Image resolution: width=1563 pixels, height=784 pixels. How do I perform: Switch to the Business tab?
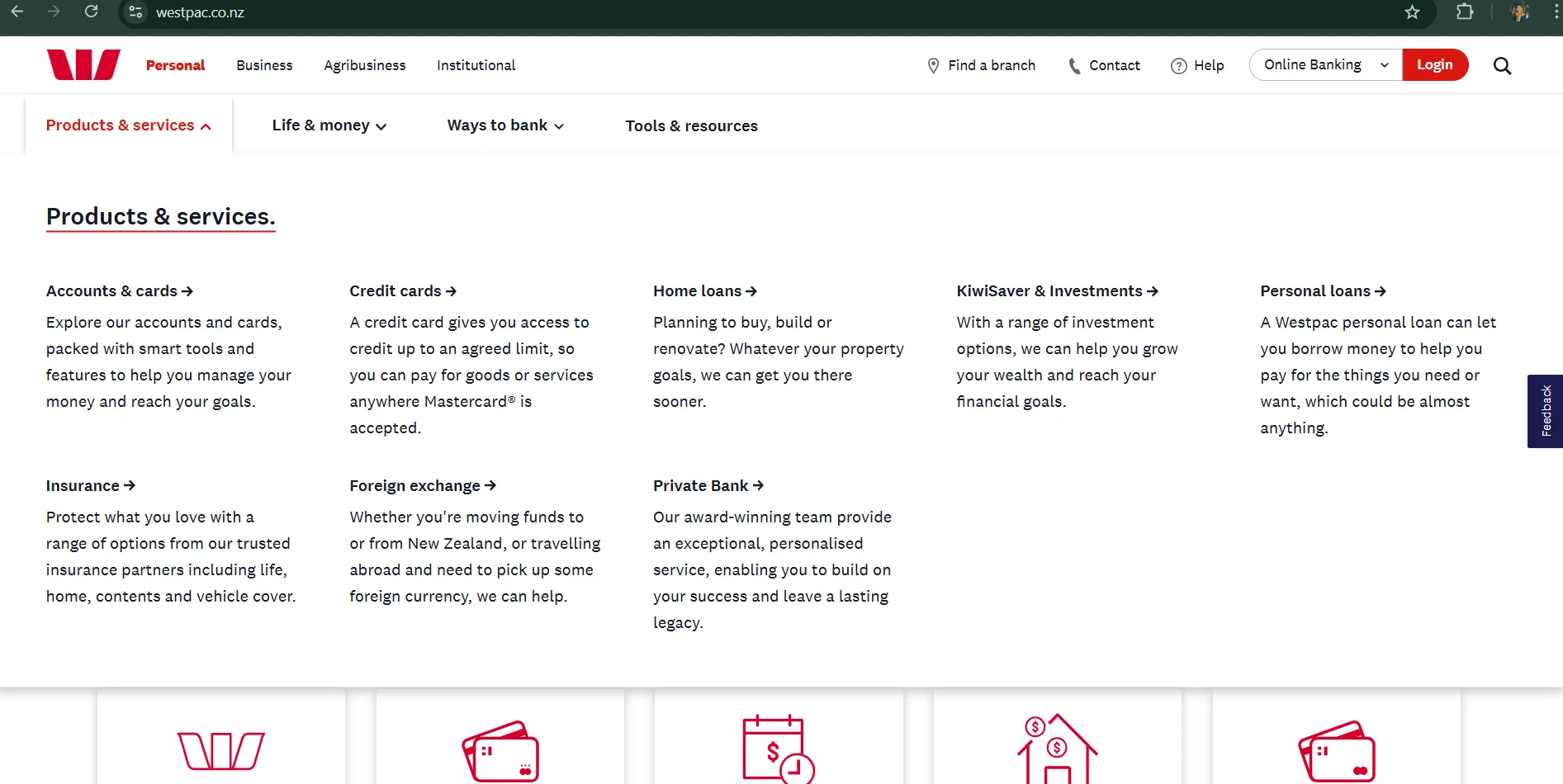click(264, 65)
